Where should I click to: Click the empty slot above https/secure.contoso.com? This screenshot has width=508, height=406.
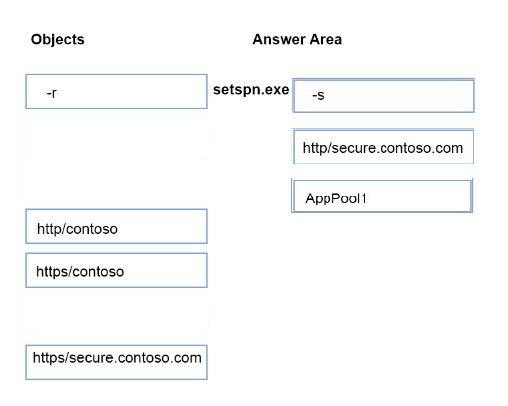(116, 314)
